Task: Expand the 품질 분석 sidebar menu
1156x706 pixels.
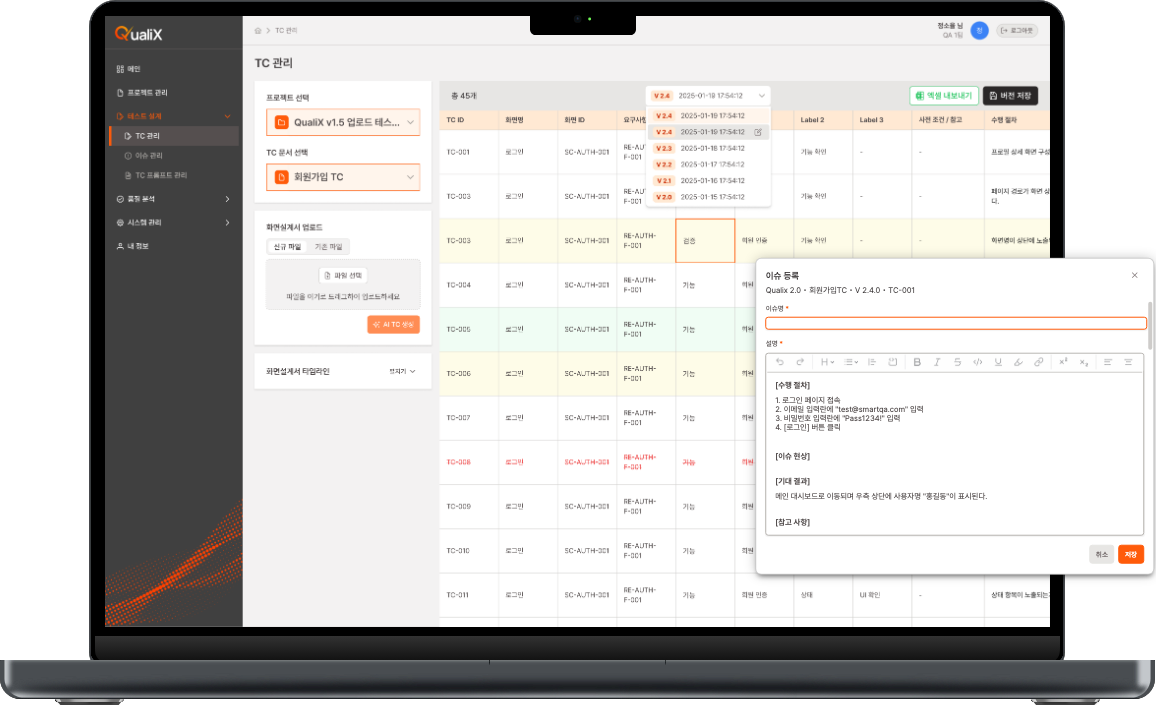Action: coord(173,199)
